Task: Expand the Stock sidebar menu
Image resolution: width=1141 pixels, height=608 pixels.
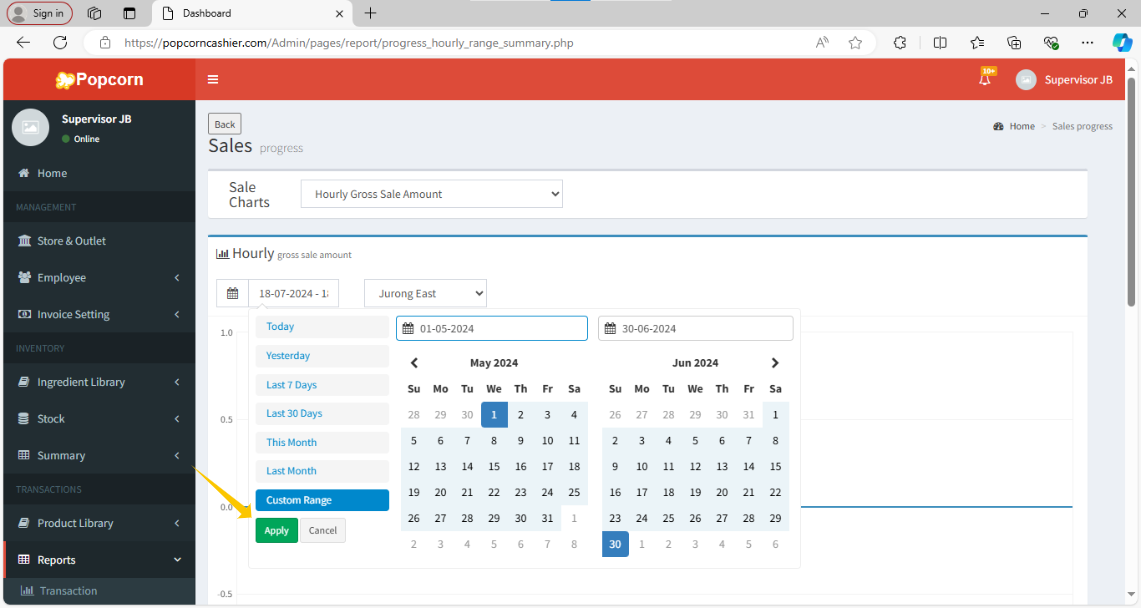Action: pos(99,419)
